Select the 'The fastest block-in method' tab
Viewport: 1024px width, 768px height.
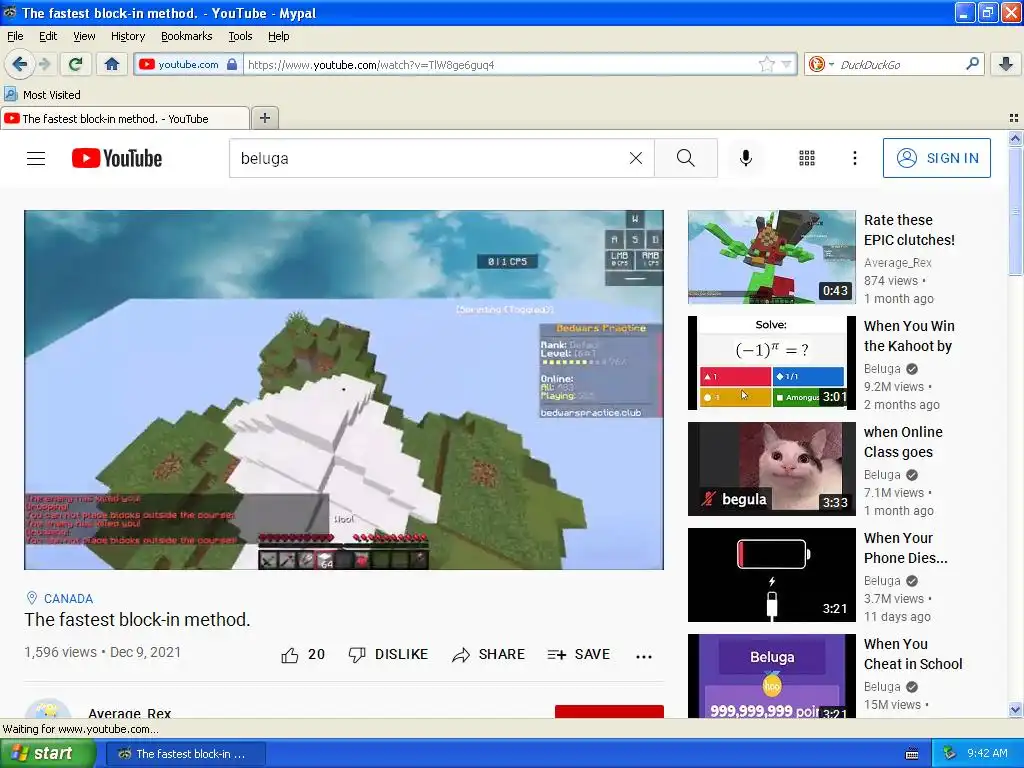pyautogui.click(x=125, y=118)
